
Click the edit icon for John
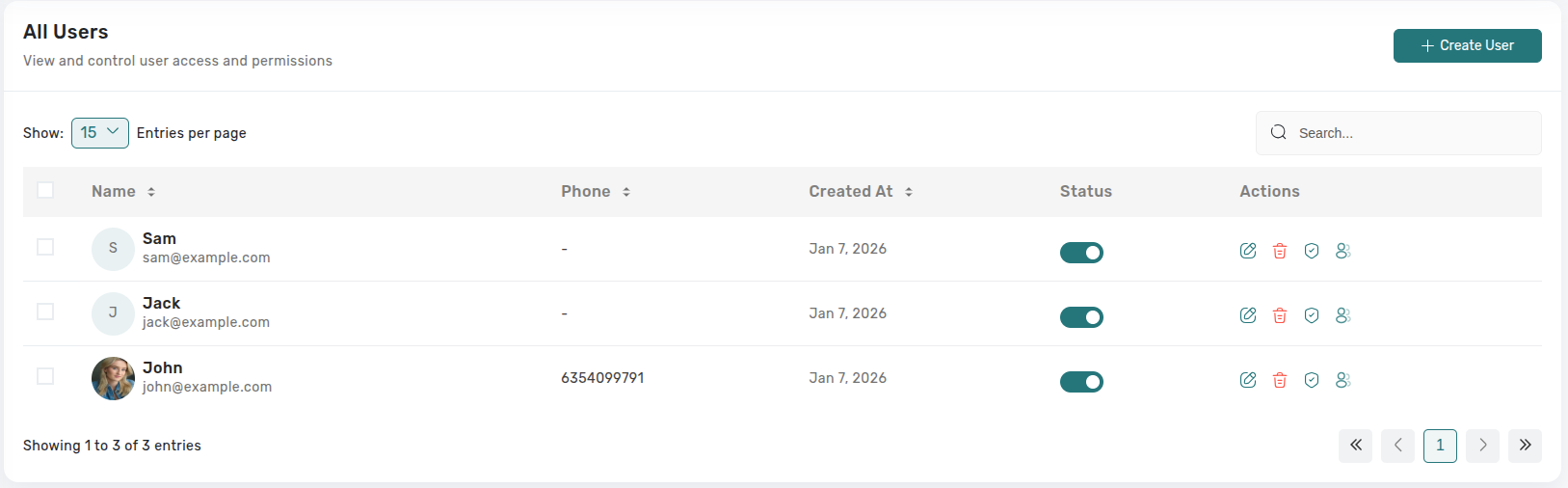[1248, 380]
